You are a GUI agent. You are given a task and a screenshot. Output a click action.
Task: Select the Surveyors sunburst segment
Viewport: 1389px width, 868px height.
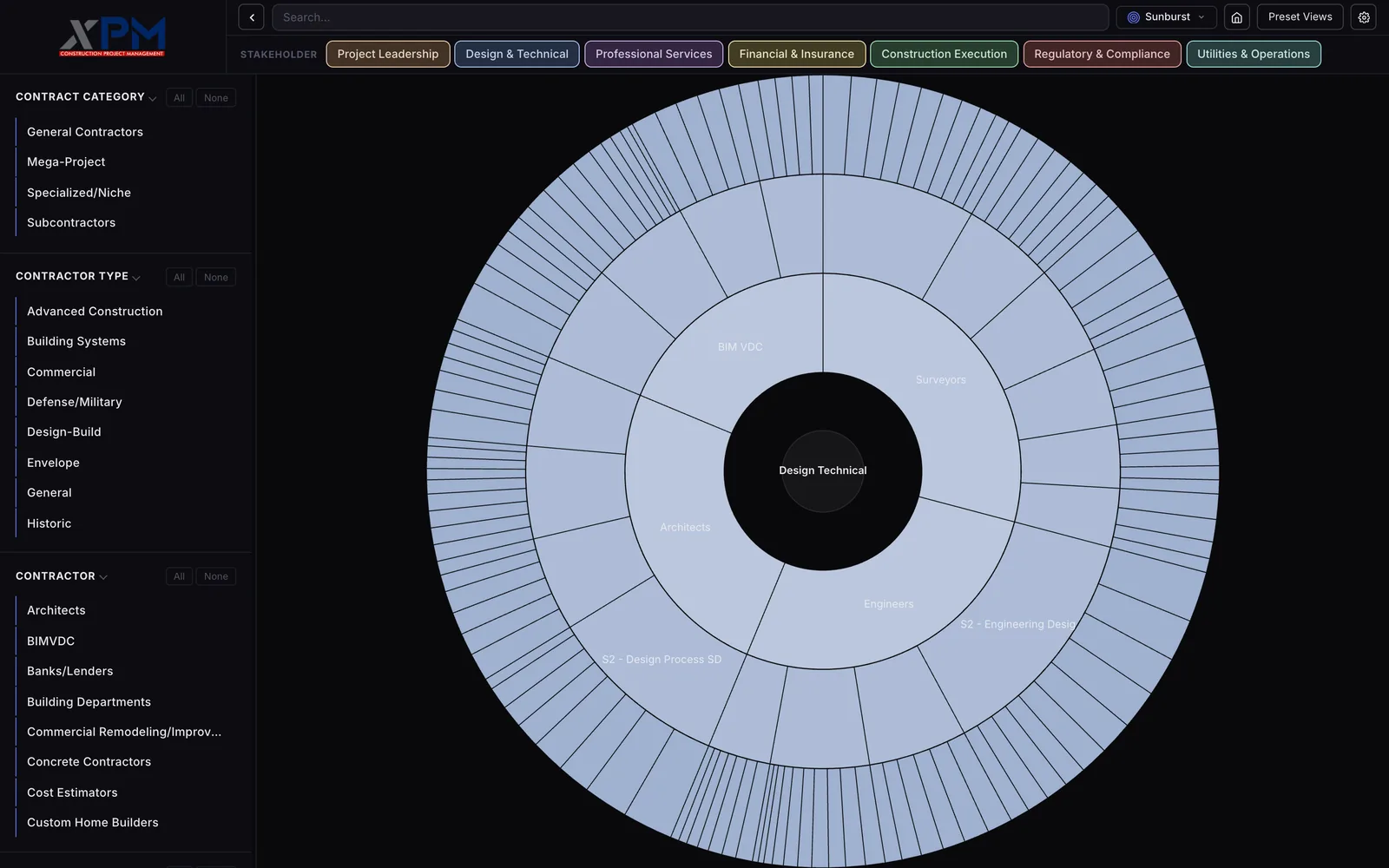(941, 380)
